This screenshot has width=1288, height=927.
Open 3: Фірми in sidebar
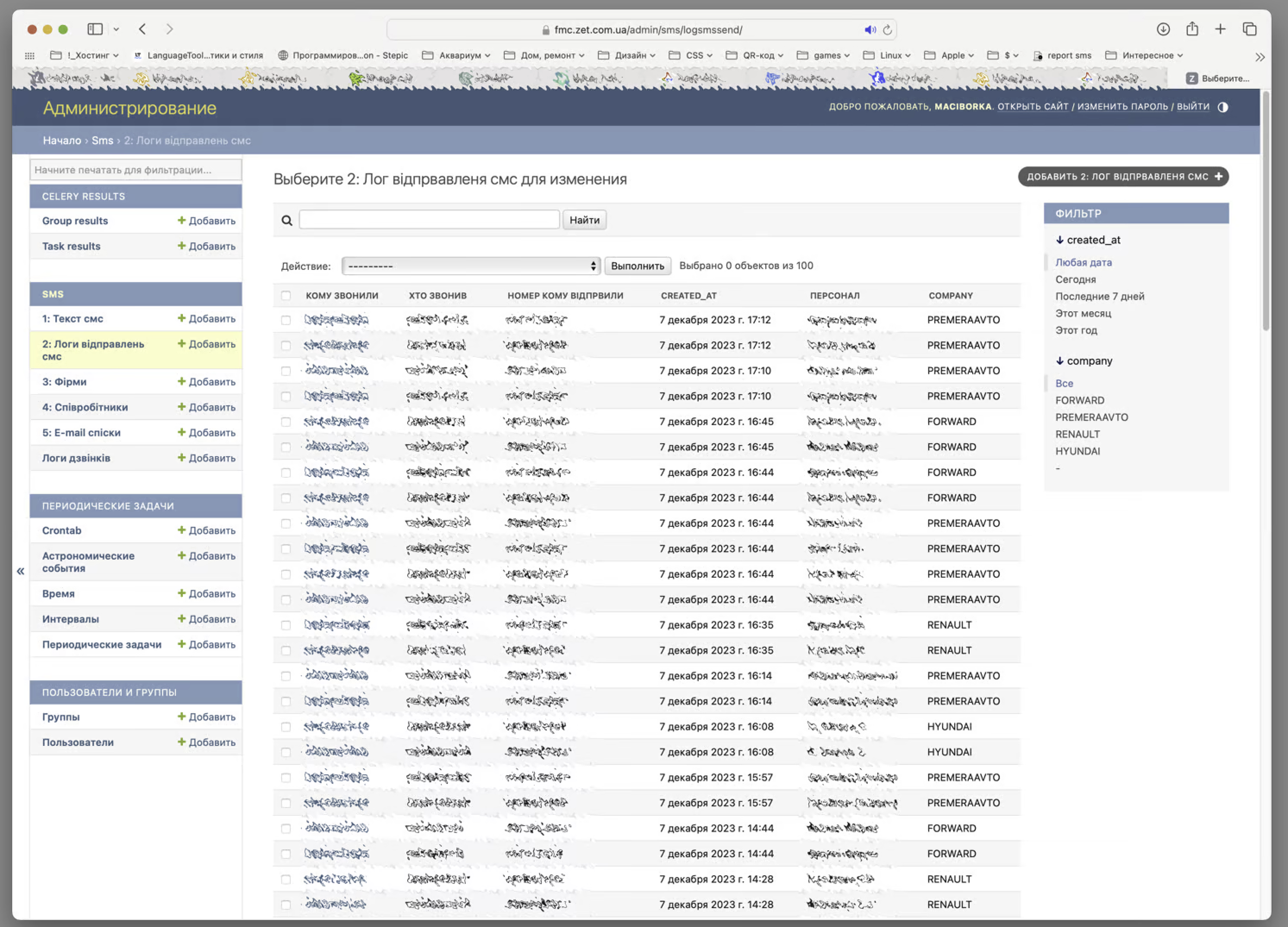click(x=64, y=382)
